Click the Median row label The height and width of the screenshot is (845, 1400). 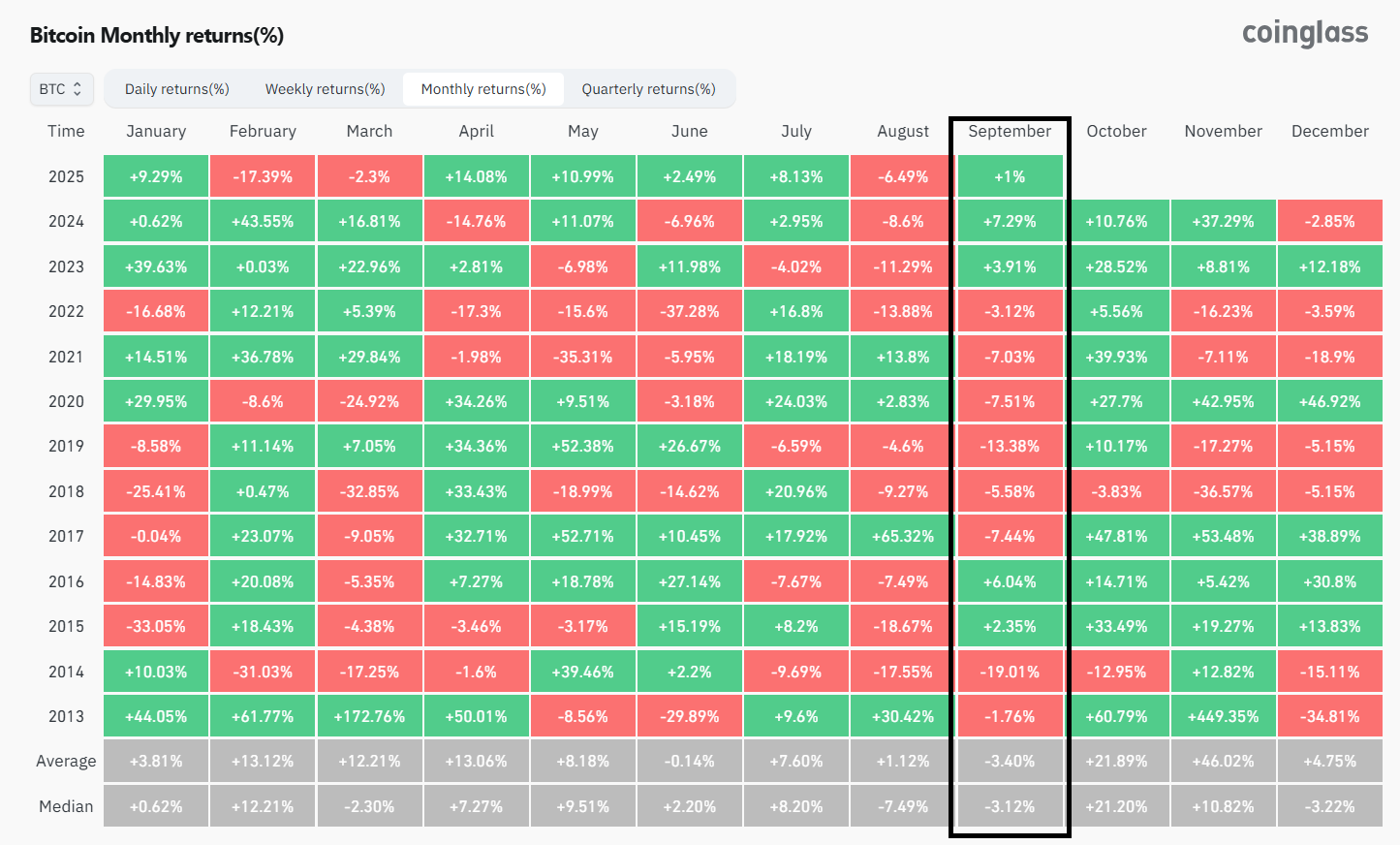click(x=66, y=806)
